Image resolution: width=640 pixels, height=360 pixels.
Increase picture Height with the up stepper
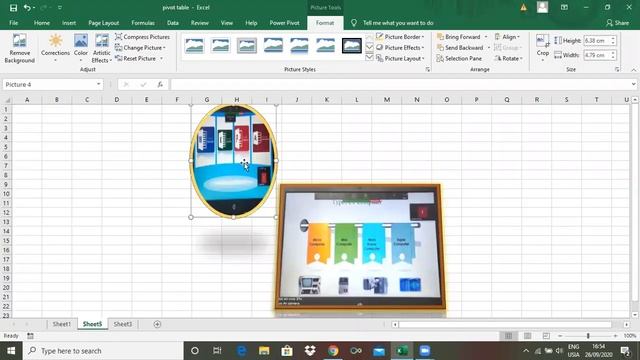click(613, 38)
